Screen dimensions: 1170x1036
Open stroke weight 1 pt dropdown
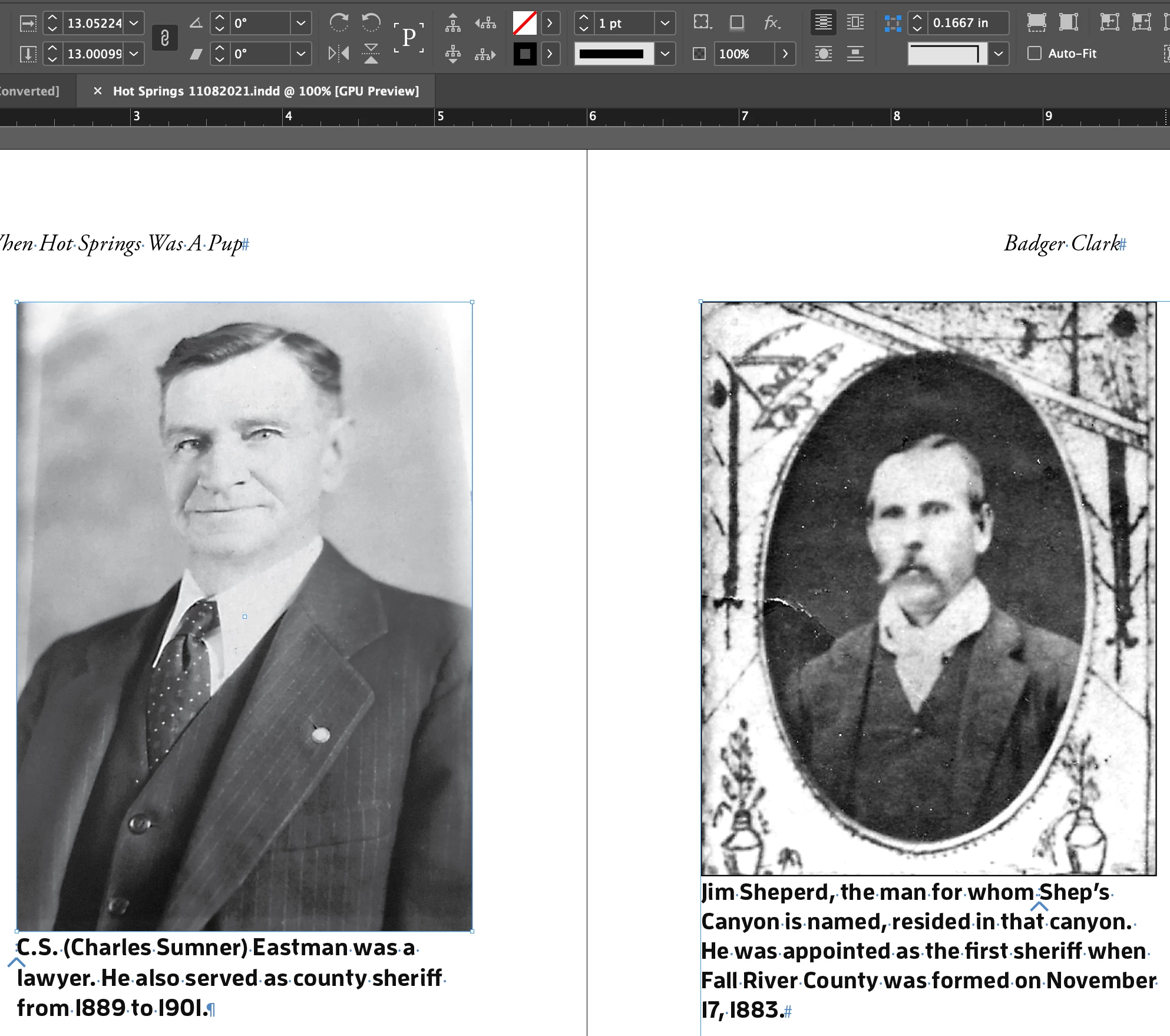coord(665,23)
